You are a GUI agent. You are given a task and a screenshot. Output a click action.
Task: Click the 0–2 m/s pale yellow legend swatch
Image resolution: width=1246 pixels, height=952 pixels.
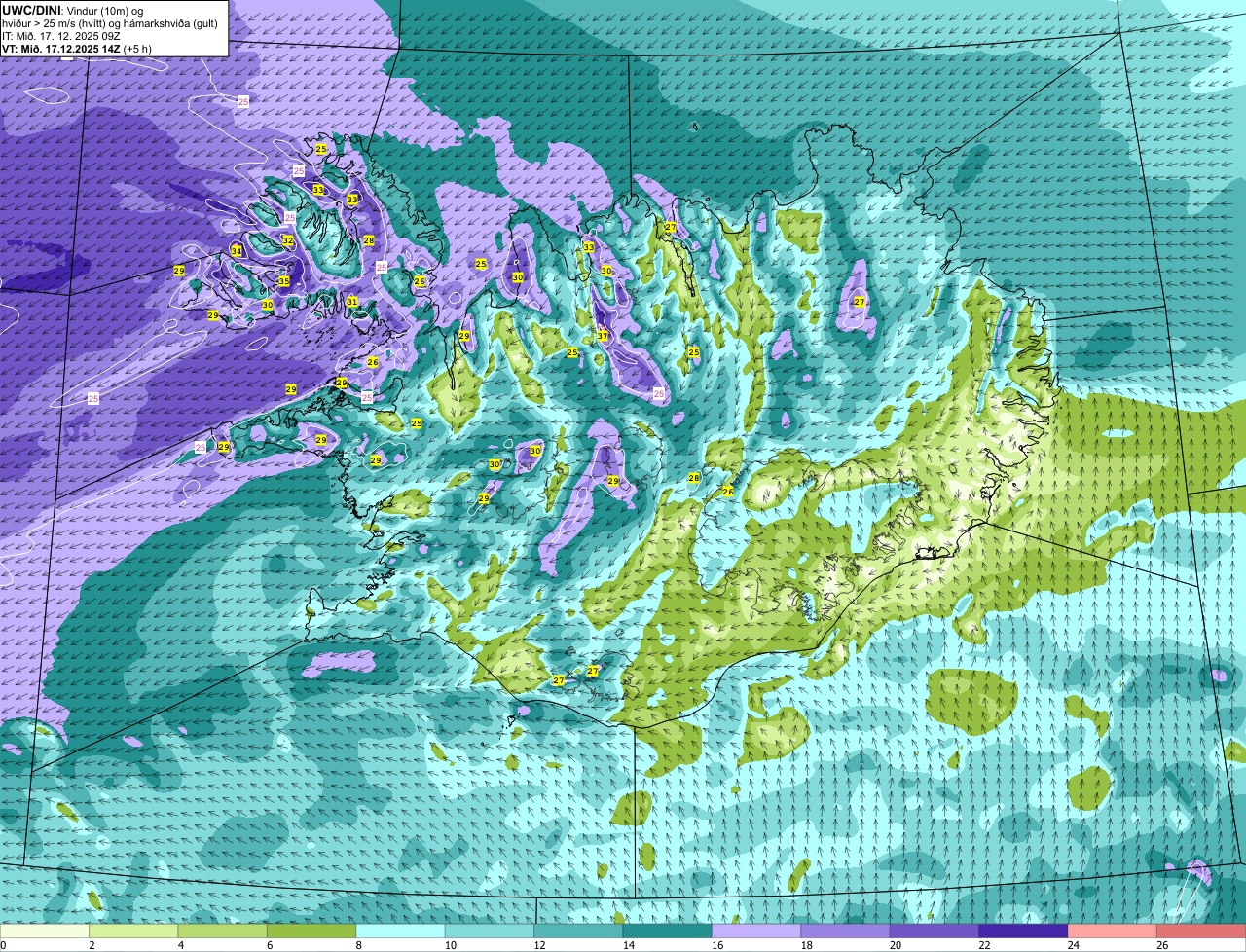click(x=45, y=932)
